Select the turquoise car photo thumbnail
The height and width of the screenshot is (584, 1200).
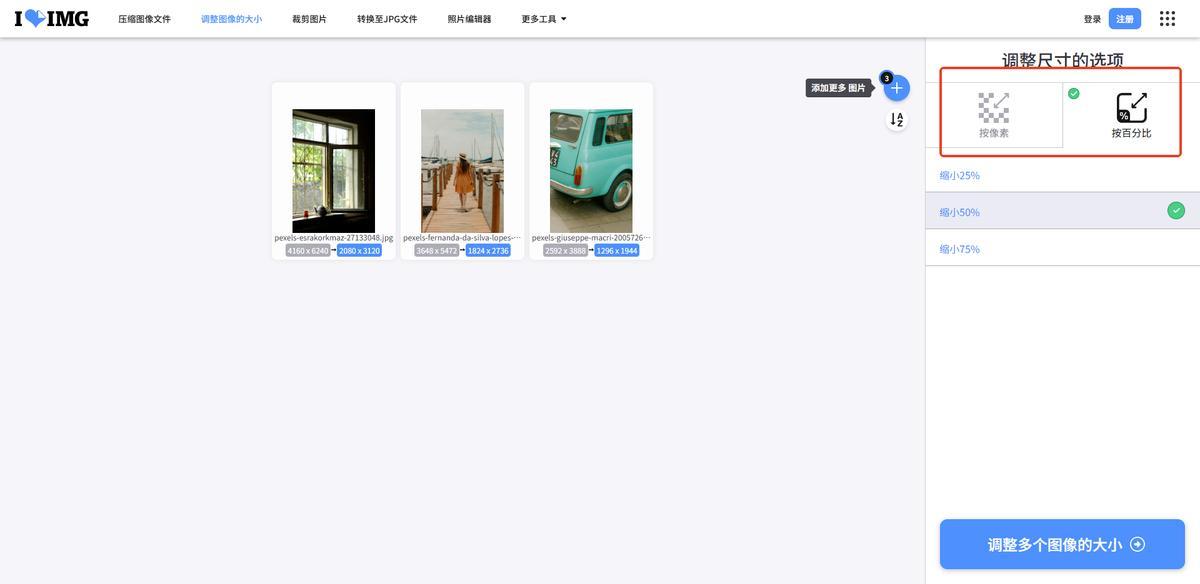click(x=591, y=171)
